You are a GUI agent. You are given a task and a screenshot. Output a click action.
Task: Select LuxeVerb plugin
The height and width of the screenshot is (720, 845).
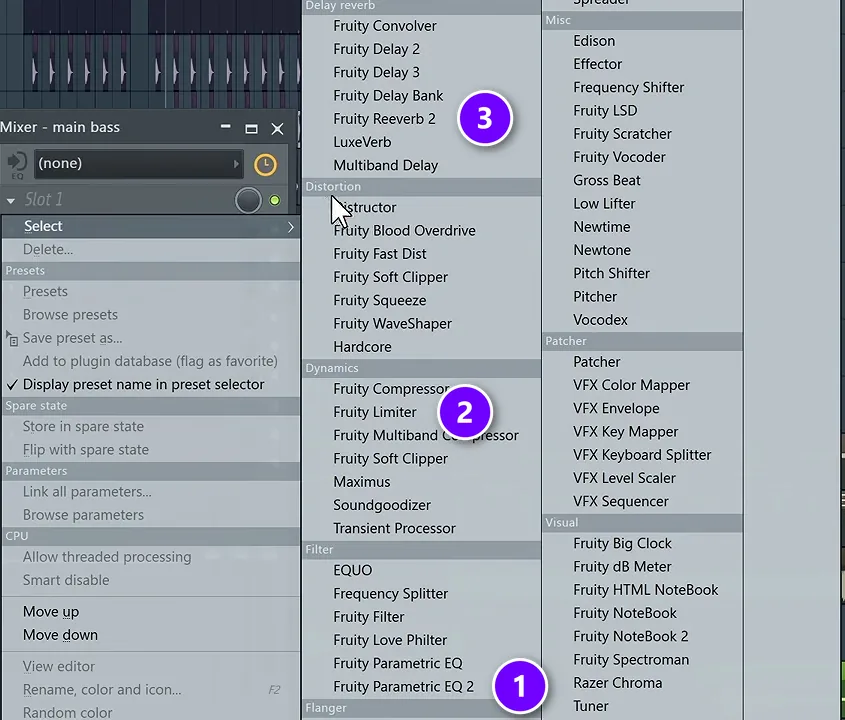362,142
